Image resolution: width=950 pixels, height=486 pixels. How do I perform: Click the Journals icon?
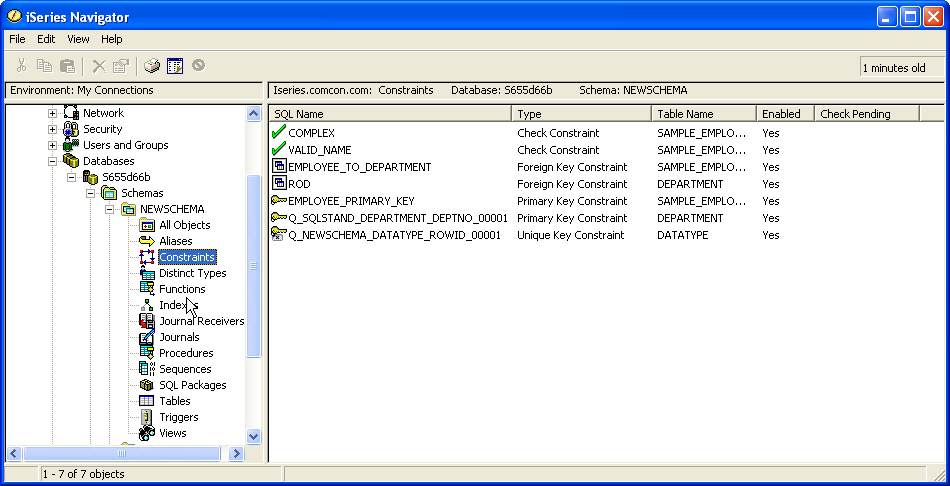pos(147,337)
